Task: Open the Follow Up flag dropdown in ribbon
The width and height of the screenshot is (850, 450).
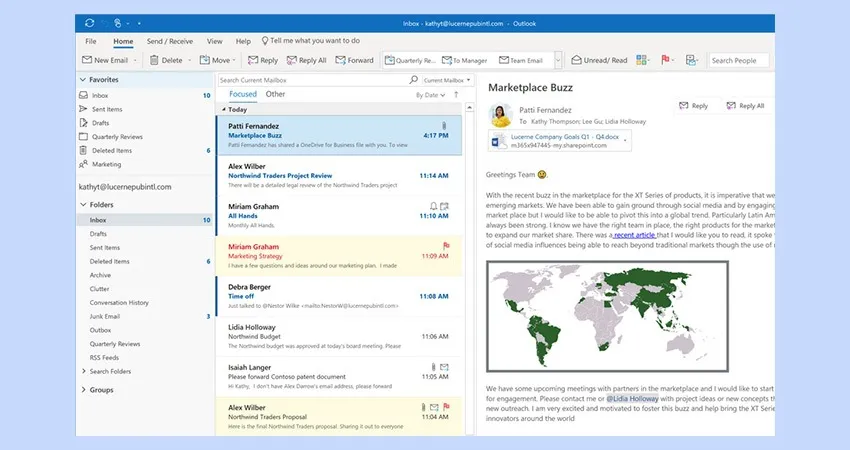Action: [x=667, y=60]
